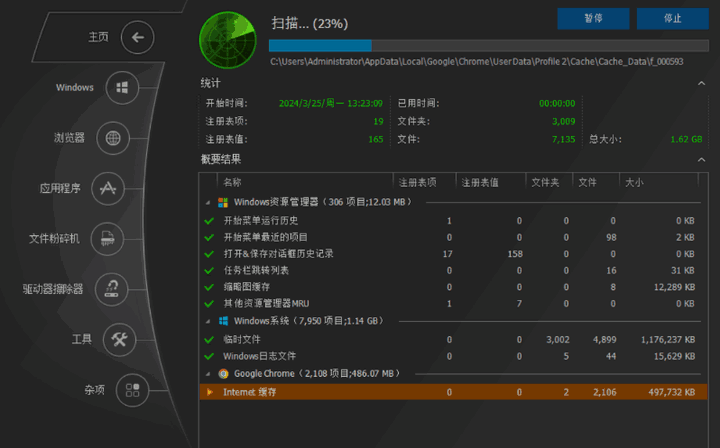Collapse the Windows资源管理器 group arrow
This screenshot has height=448, width=720.
pyautogui.click(x=209, y=202)
